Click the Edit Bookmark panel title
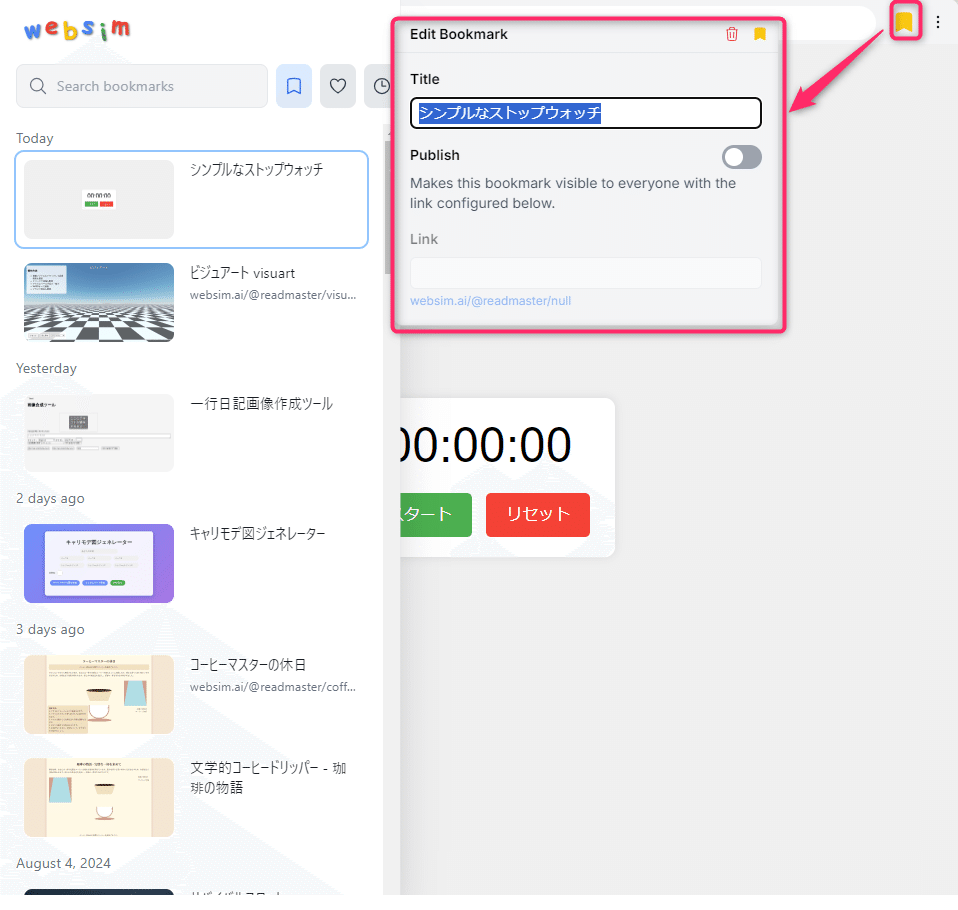Screen dimensions: 958x910 click(458, 34)
